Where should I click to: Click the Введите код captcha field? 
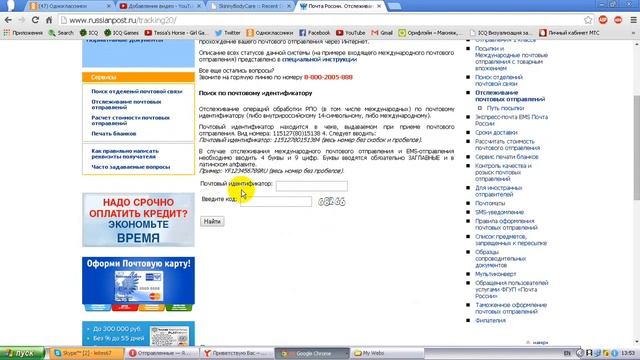click(276, 201)
